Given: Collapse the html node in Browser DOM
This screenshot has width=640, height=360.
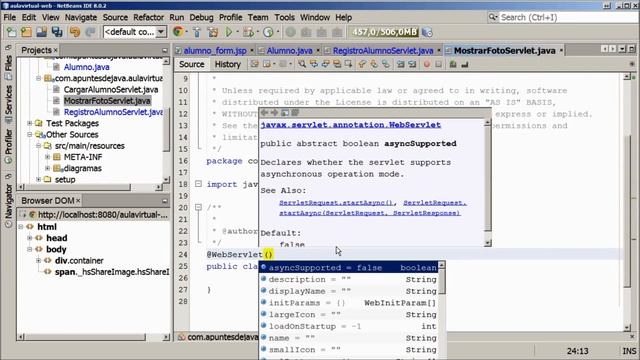Looking at the screenshot, I should click(x=21, y=227).
